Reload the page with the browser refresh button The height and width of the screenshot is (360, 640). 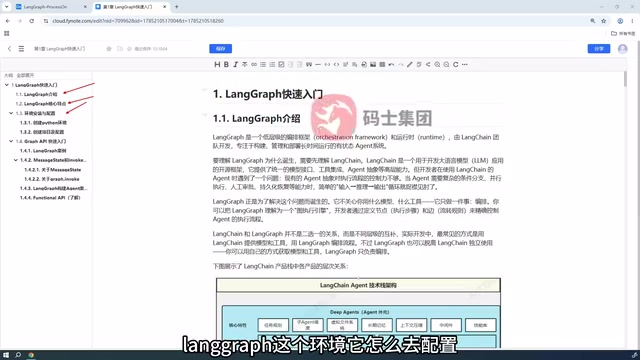tap(31, 21)
